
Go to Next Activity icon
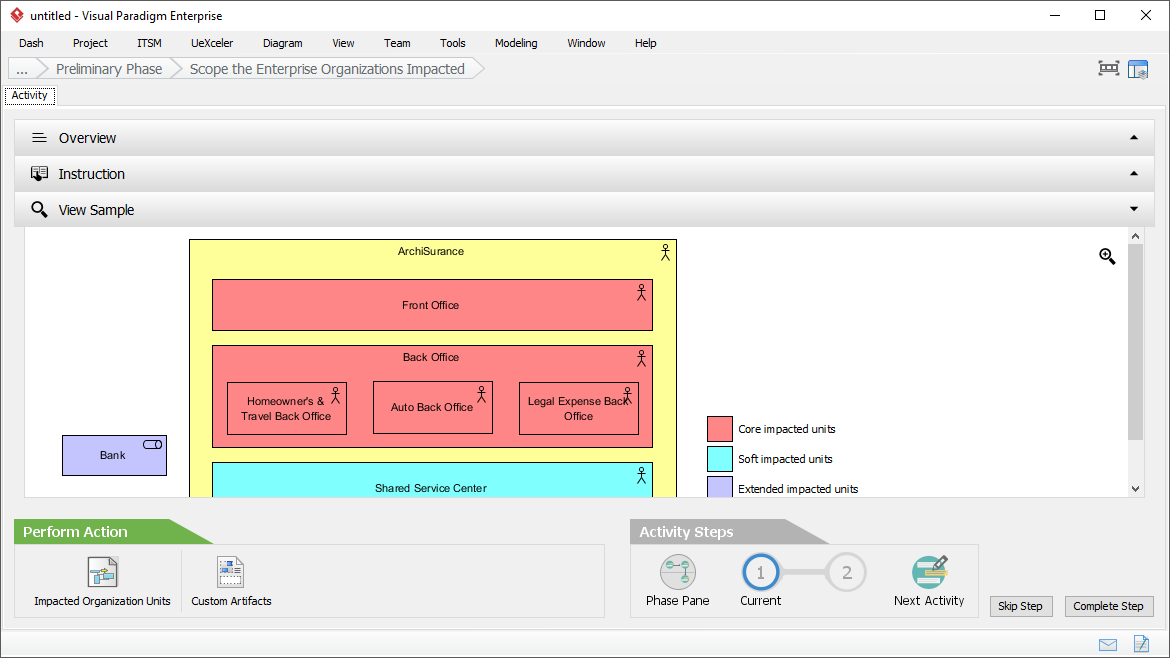click(x=929, y=572)
